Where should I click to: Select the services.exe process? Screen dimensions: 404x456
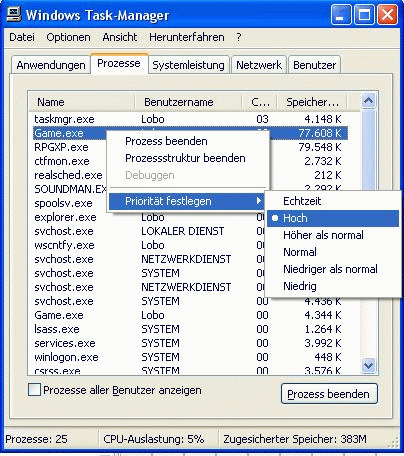click(65, 343)
